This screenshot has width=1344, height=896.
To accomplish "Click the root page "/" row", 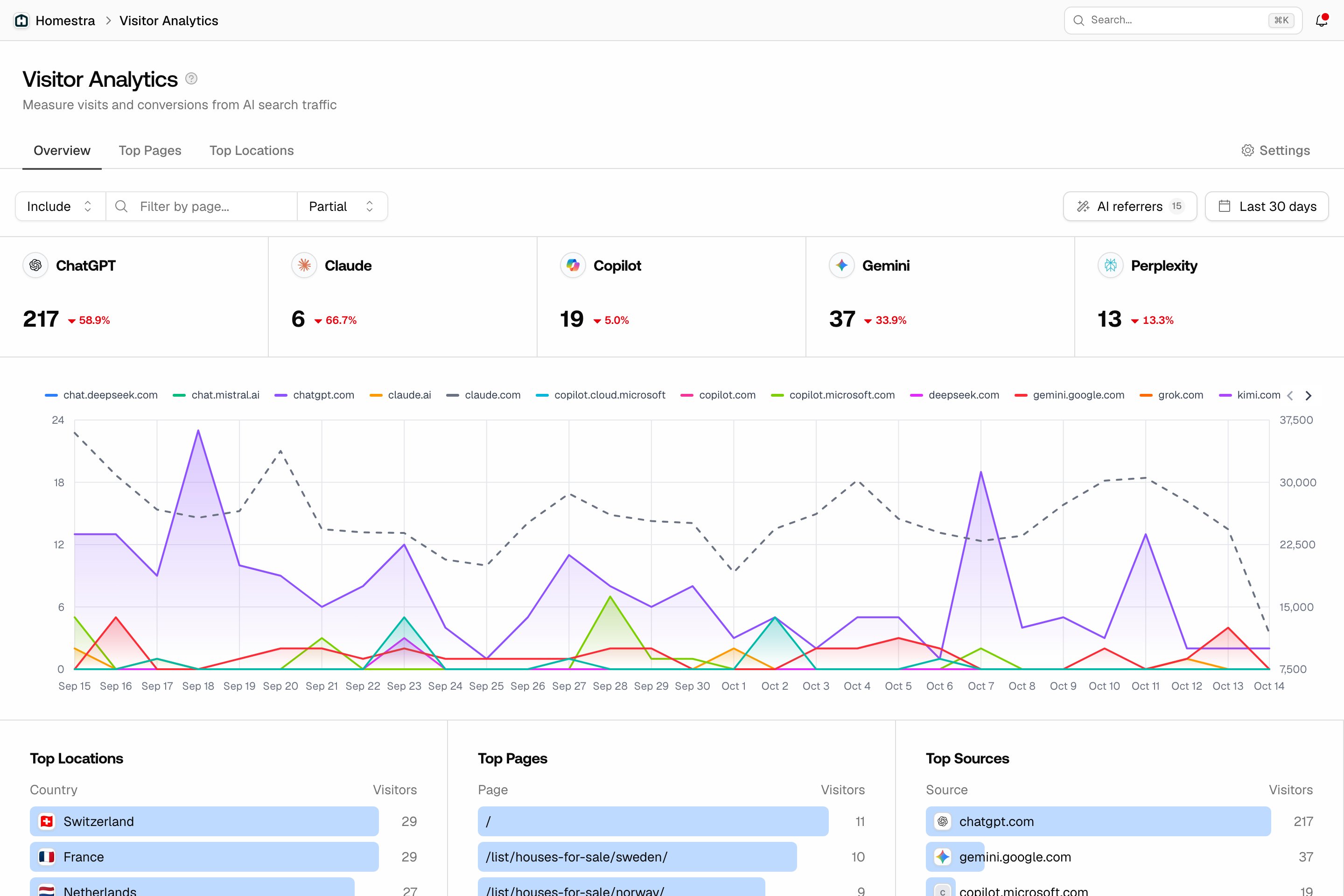I will [672, 821].
